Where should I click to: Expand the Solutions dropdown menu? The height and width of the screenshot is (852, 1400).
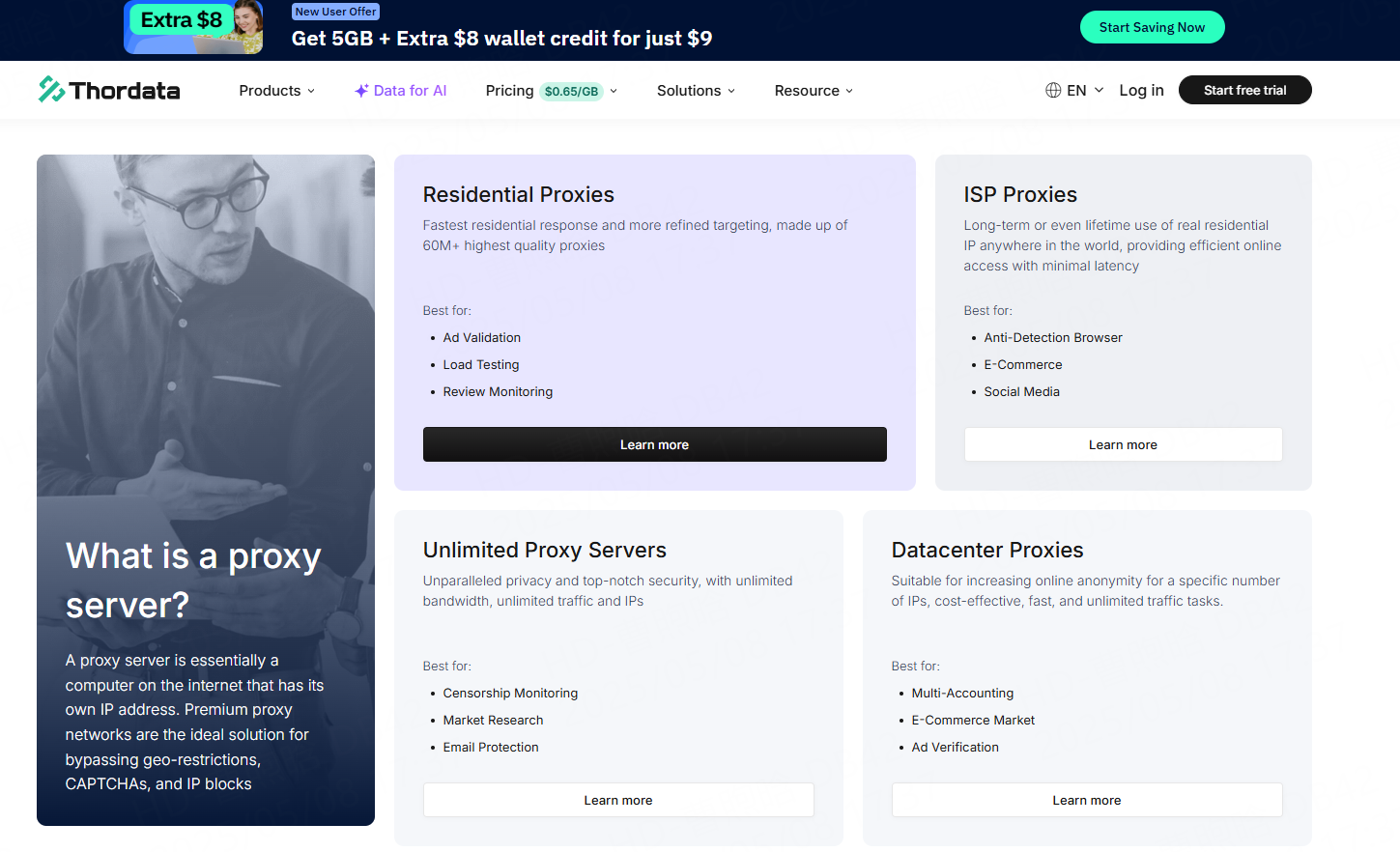696,91
